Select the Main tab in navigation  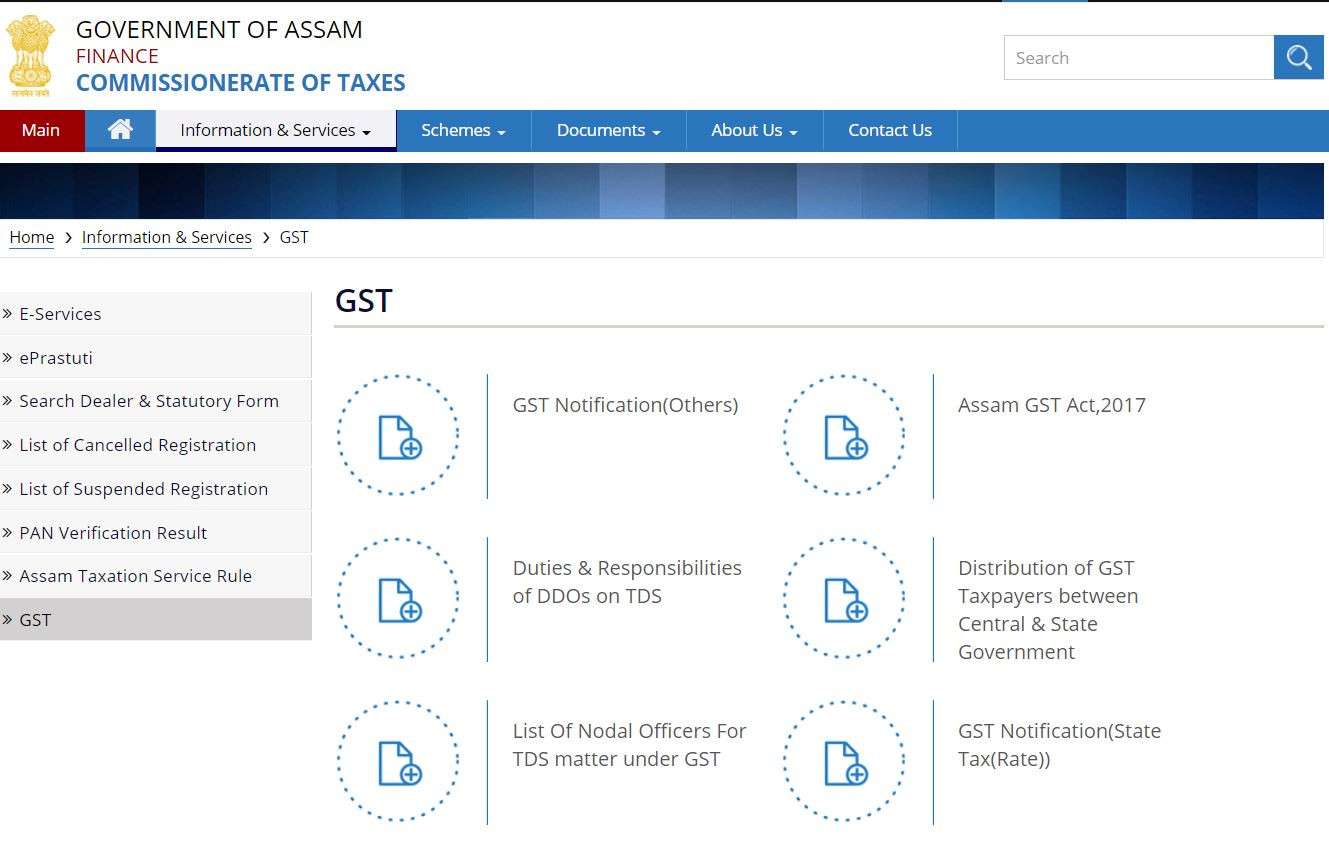(41, 130)
